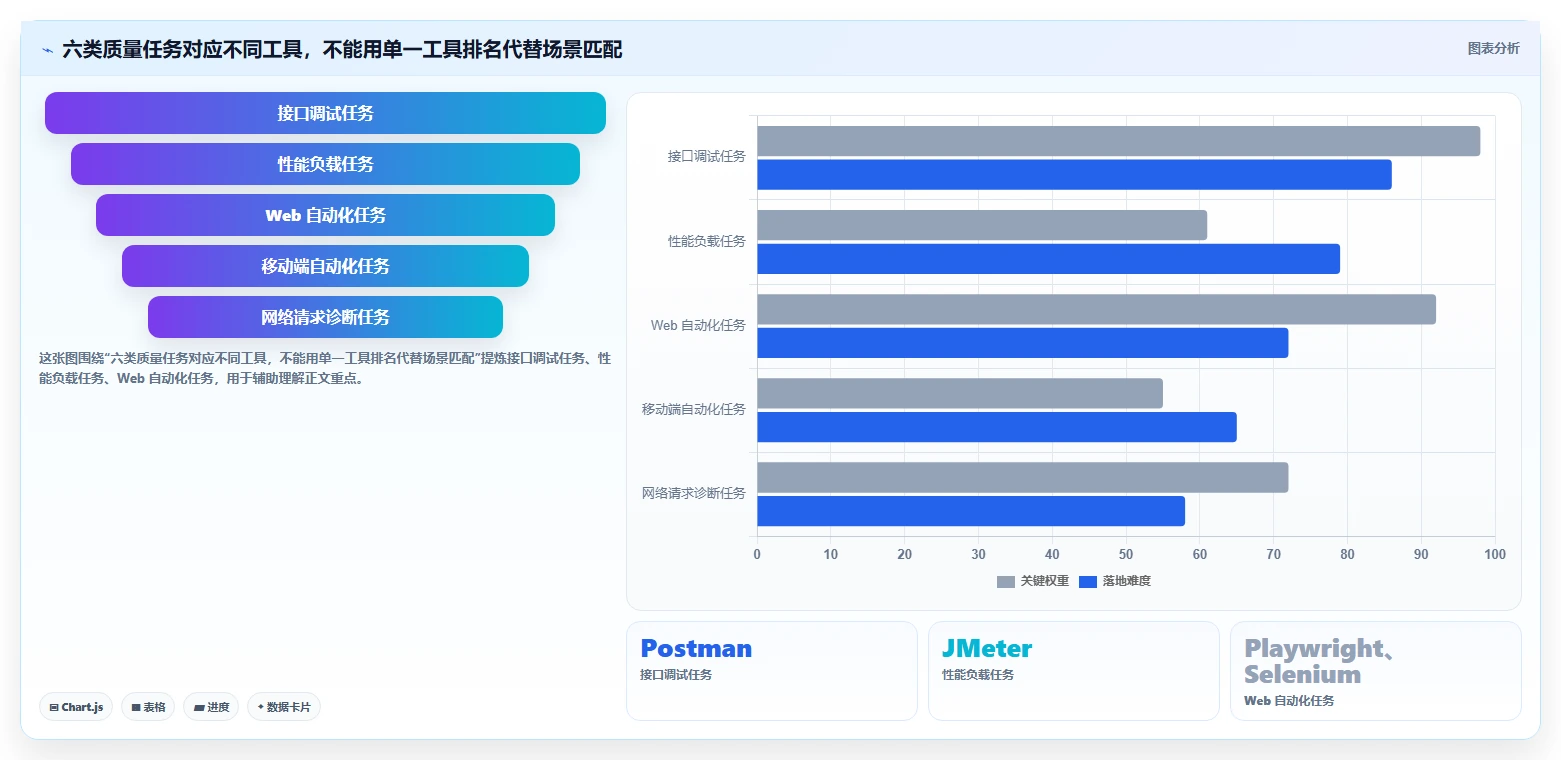Click the Chart.js tag chip

76,707
